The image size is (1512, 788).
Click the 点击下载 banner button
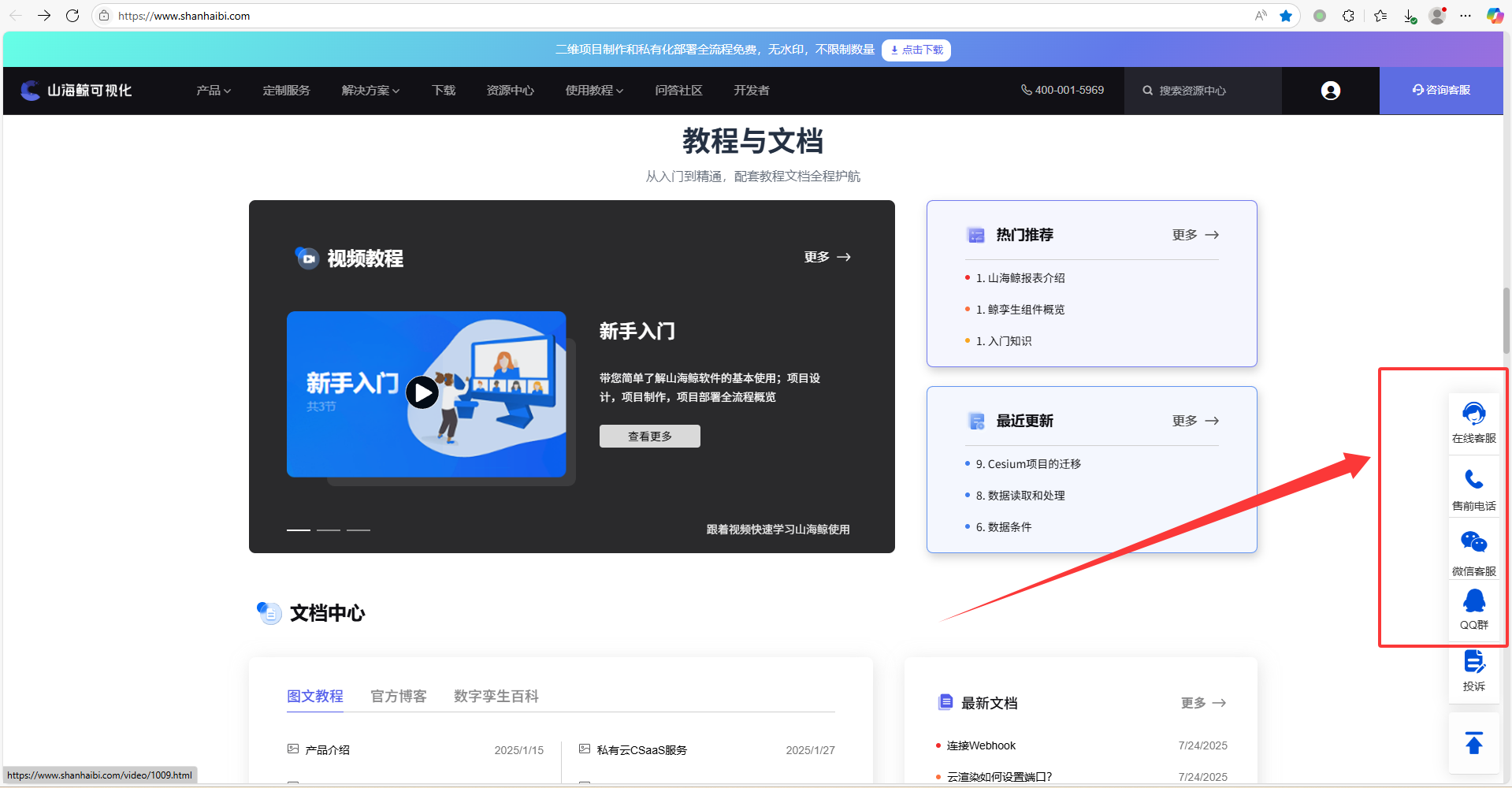tap(916, 50)
